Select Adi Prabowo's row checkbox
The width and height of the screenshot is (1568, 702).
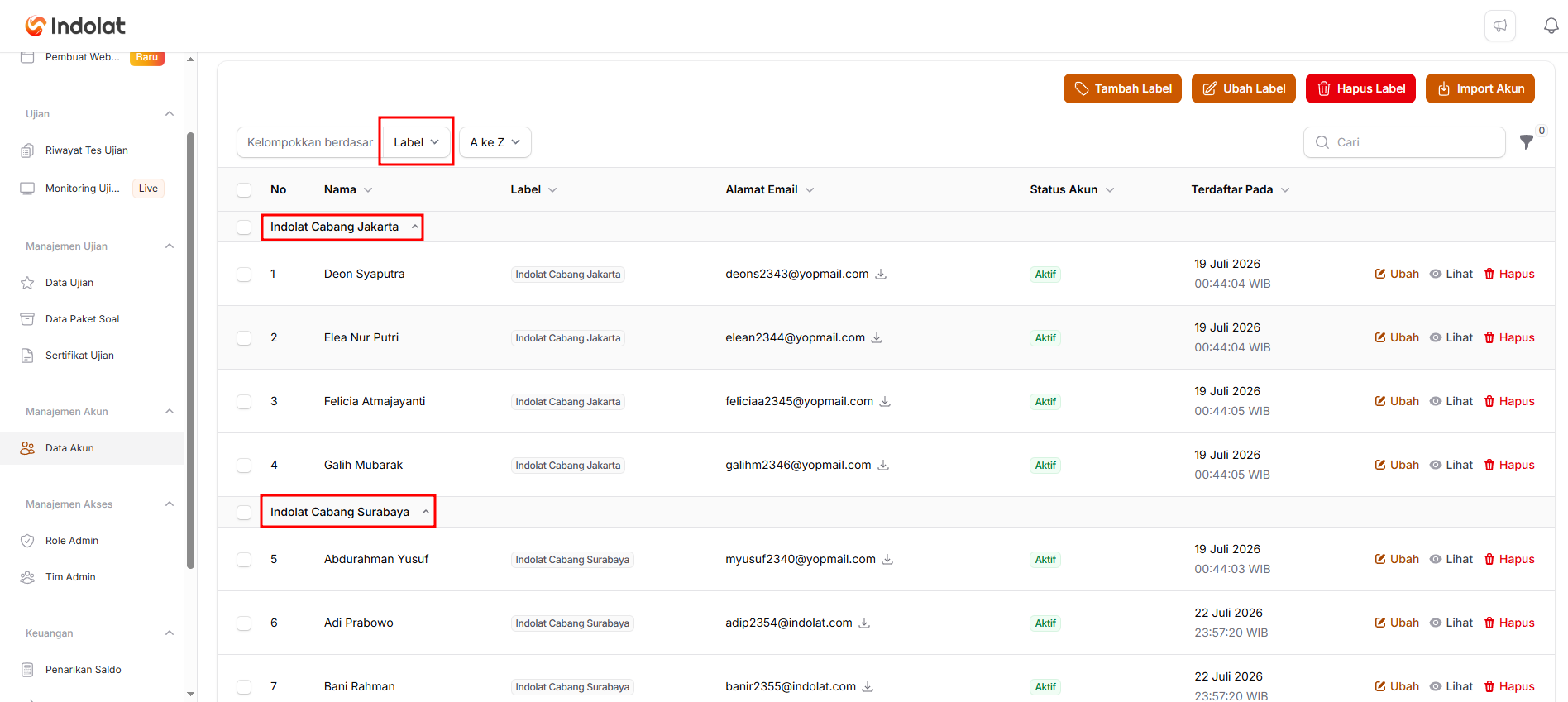[244, 623]
